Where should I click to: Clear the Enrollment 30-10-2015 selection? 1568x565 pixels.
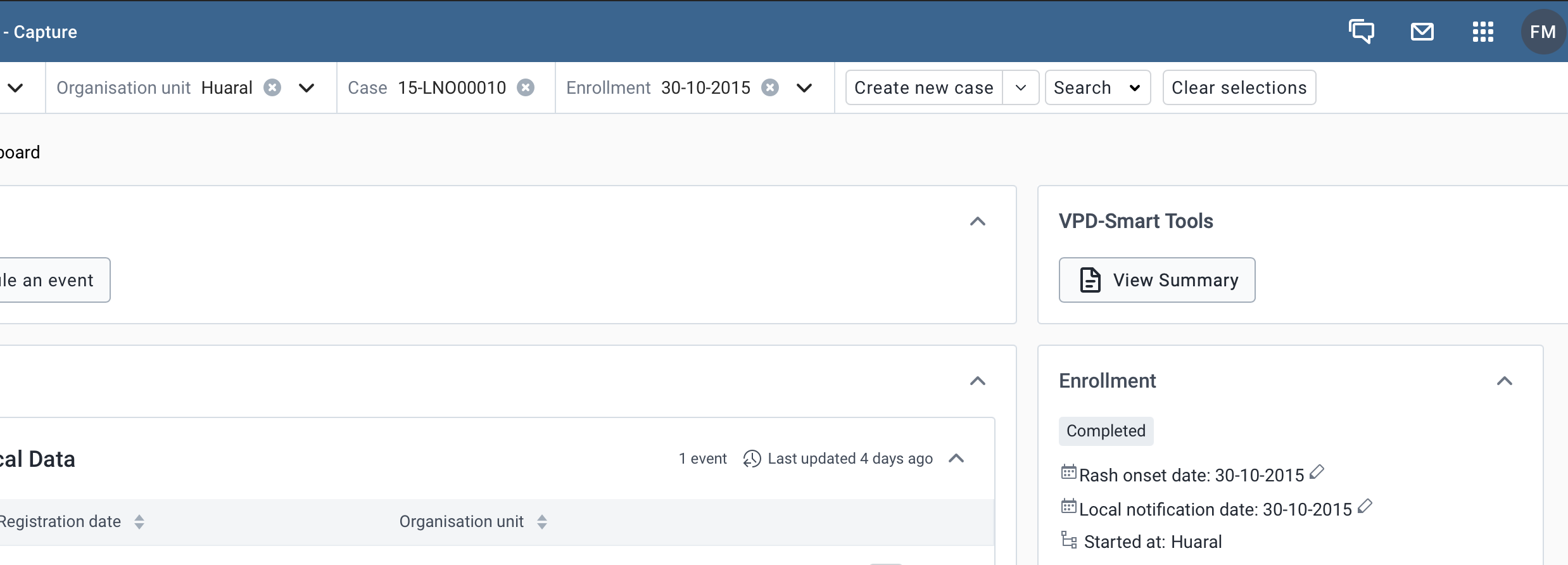click(x=770, y=87)
